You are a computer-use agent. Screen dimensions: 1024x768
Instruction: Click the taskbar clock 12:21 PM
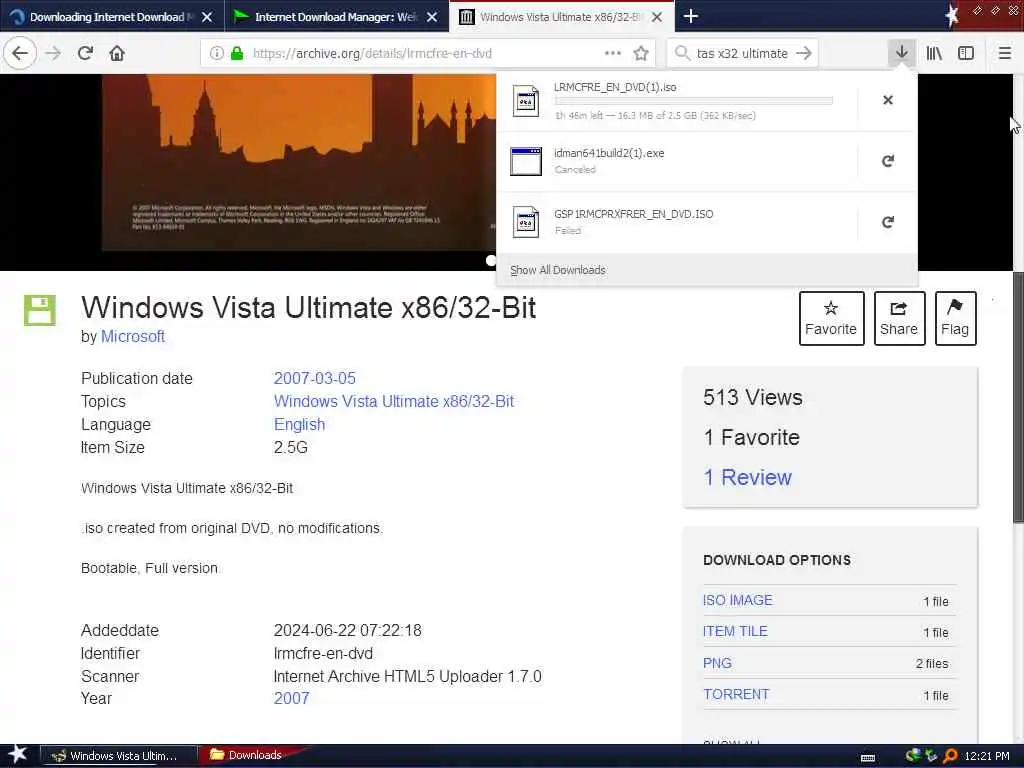coord(986,756)
